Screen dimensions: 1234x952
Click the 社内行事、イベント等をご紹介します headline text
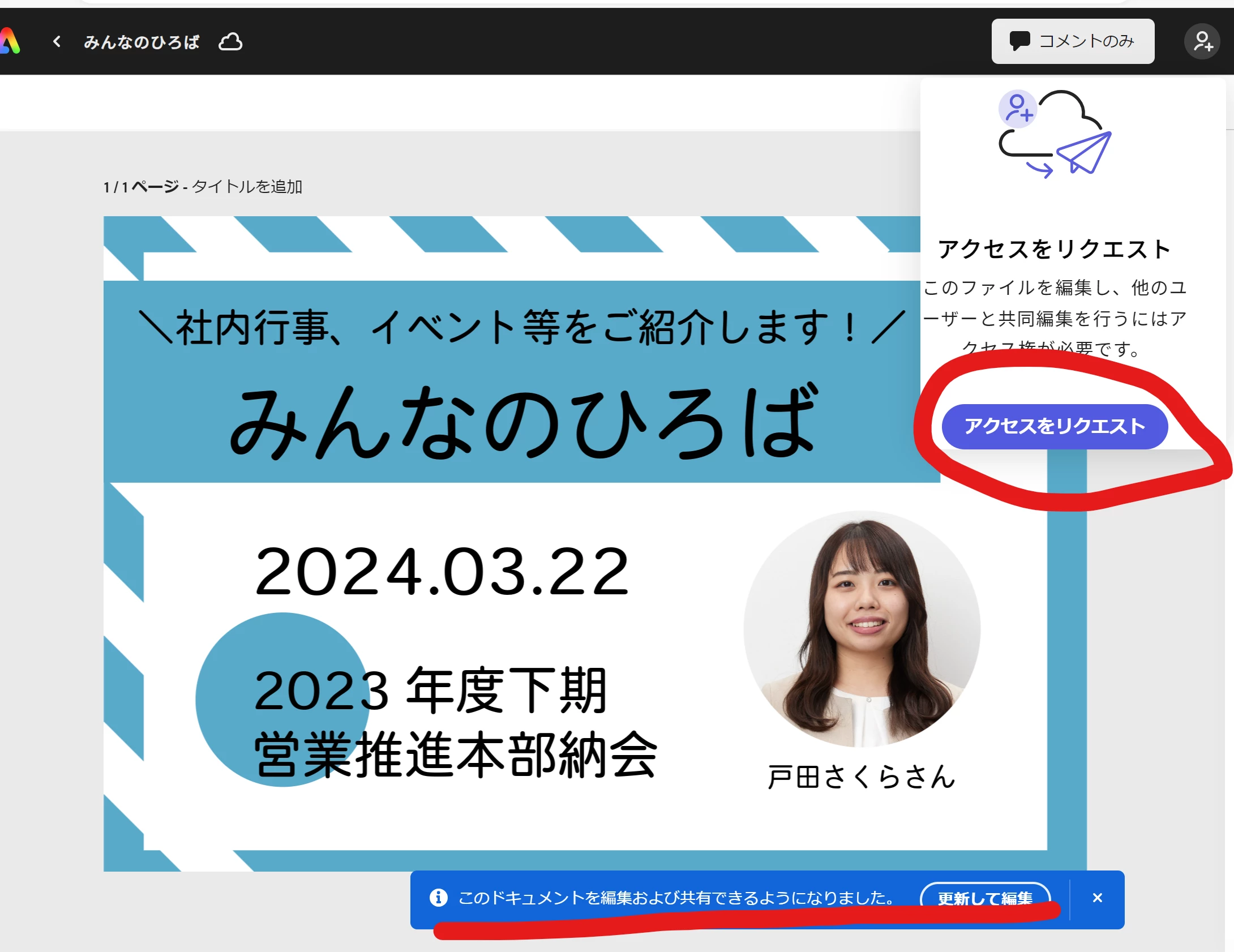[x=521, y=327]
